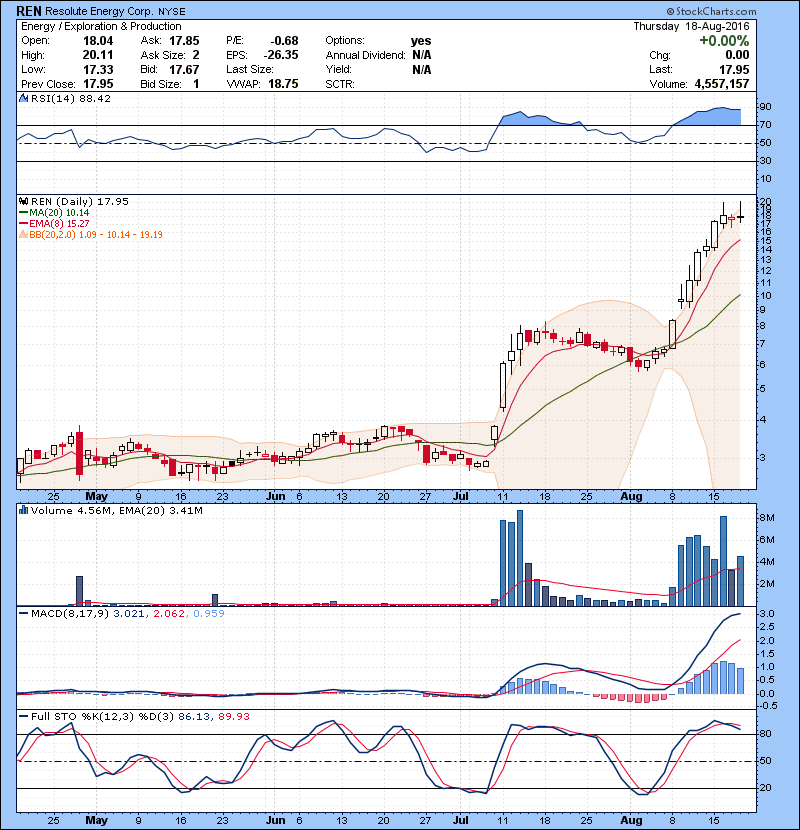Click the MACD(8,17,9) indicator label
The image size is (800, 830).
70,614
